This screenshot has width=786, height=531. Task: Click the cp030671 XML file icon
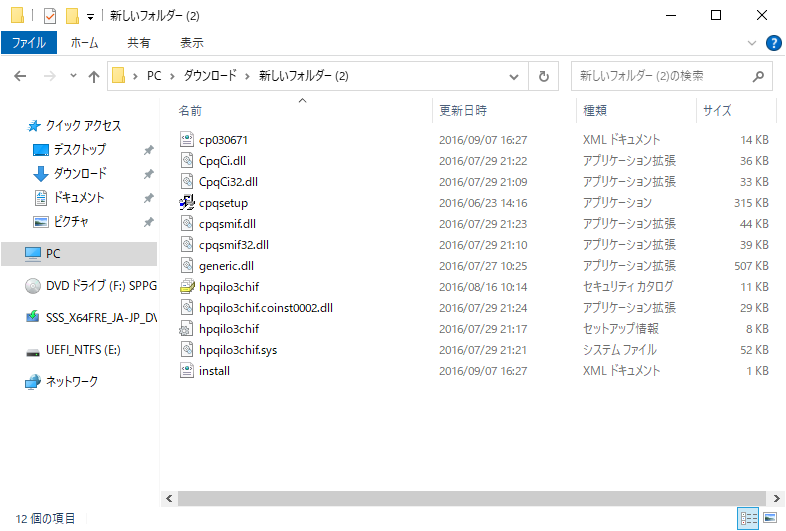pos(187,139)
